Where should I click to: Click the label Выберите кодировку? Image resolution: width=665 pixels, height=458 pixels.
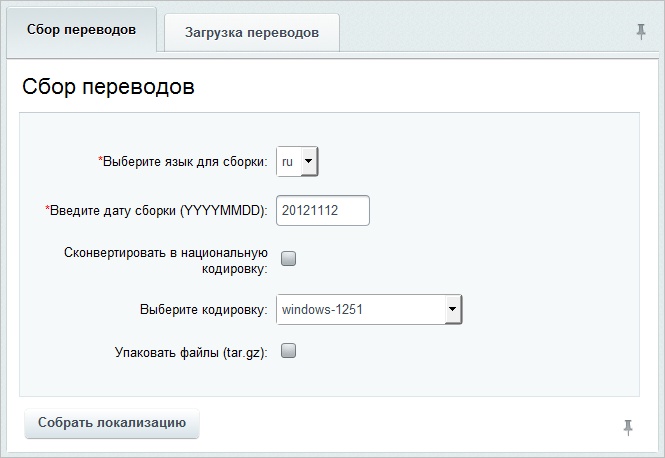click(204, 310)
